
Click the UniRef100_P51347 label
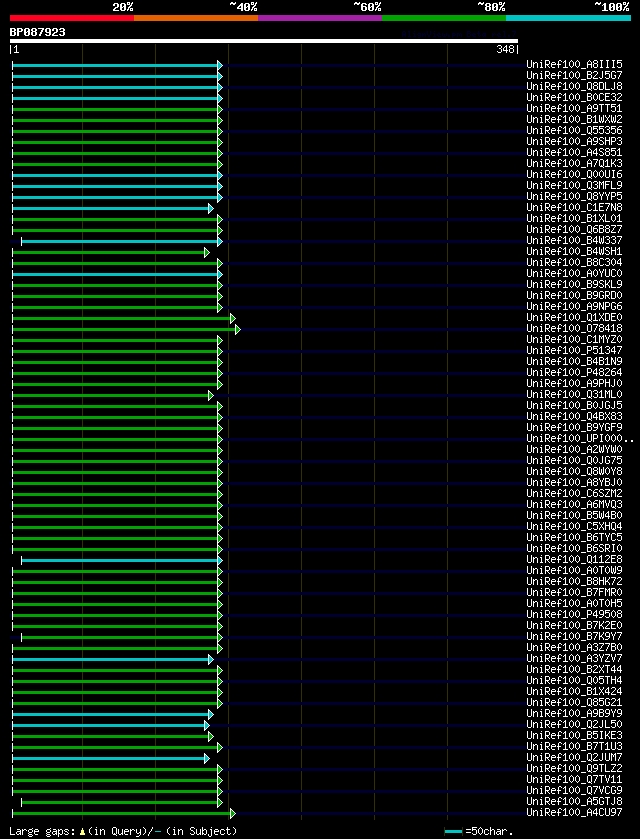point(574,350)
